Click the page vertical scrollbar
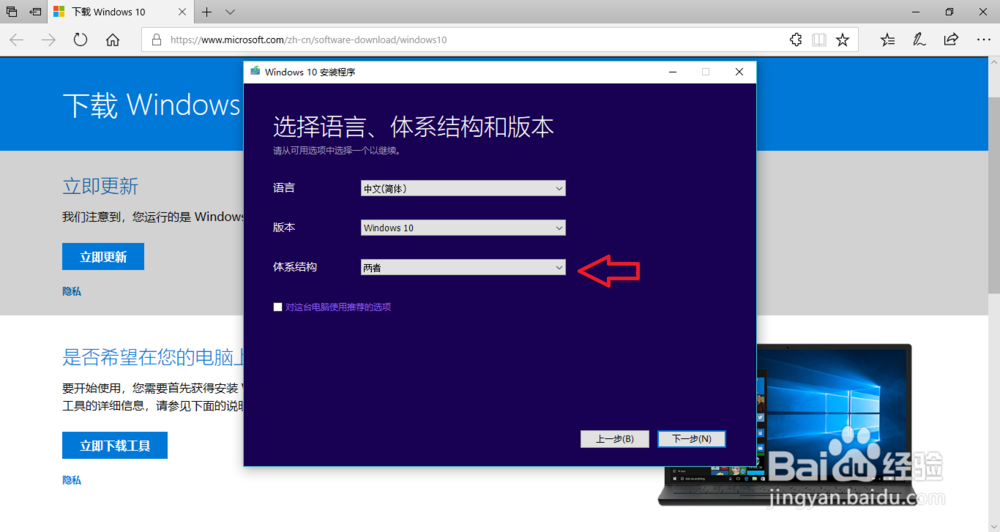 [x=994, y=194]
